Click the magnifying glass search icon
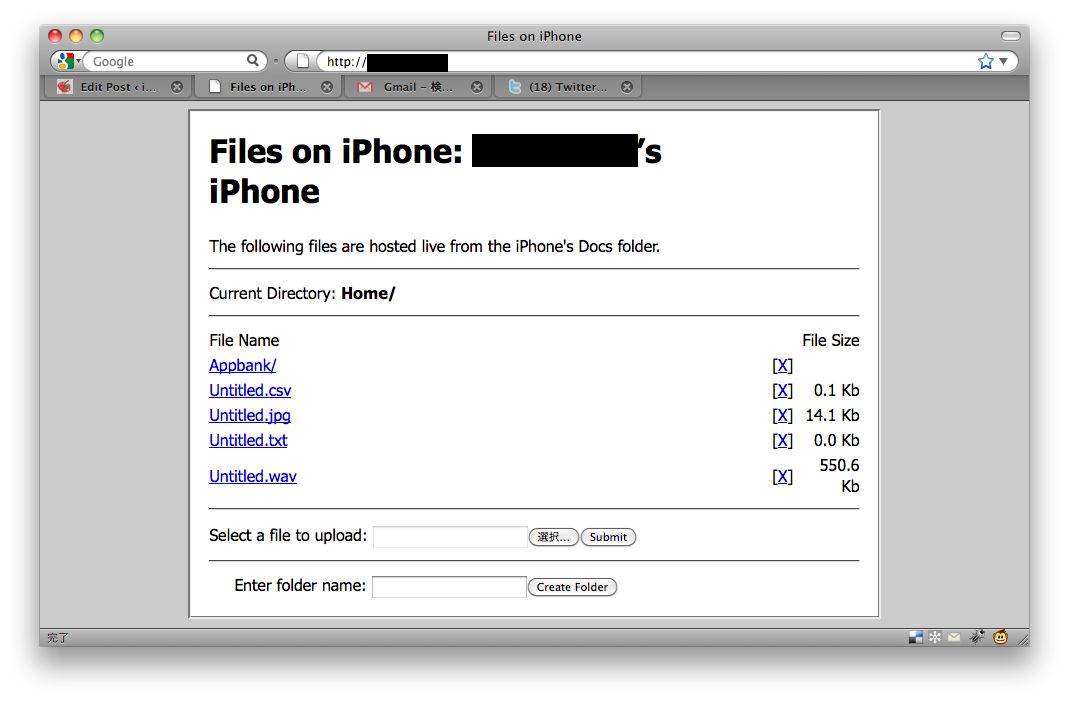Viewport: 1069px width, 701px height. point(252,61)
